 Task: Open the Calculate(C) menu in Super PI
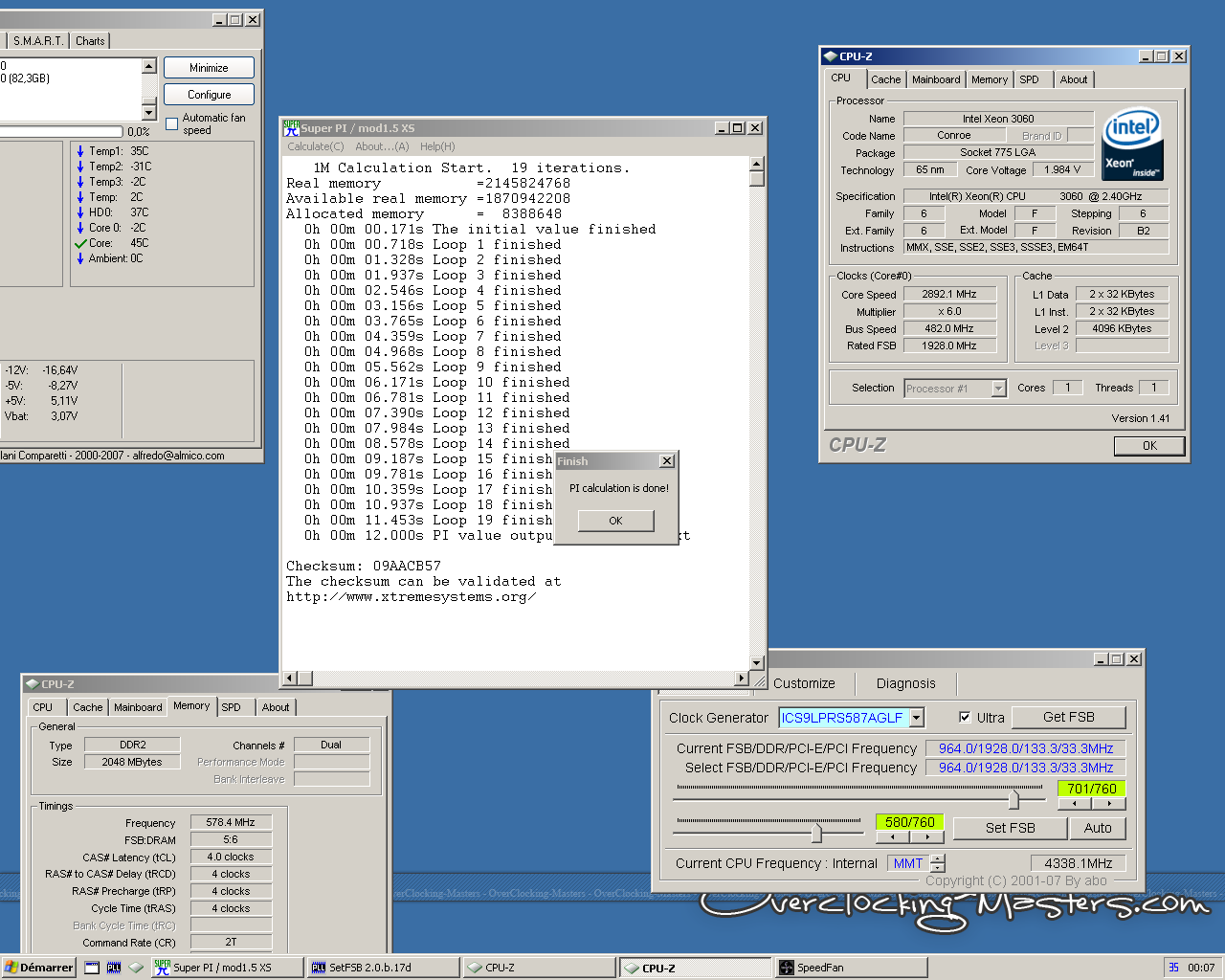[x=316, y=146]
